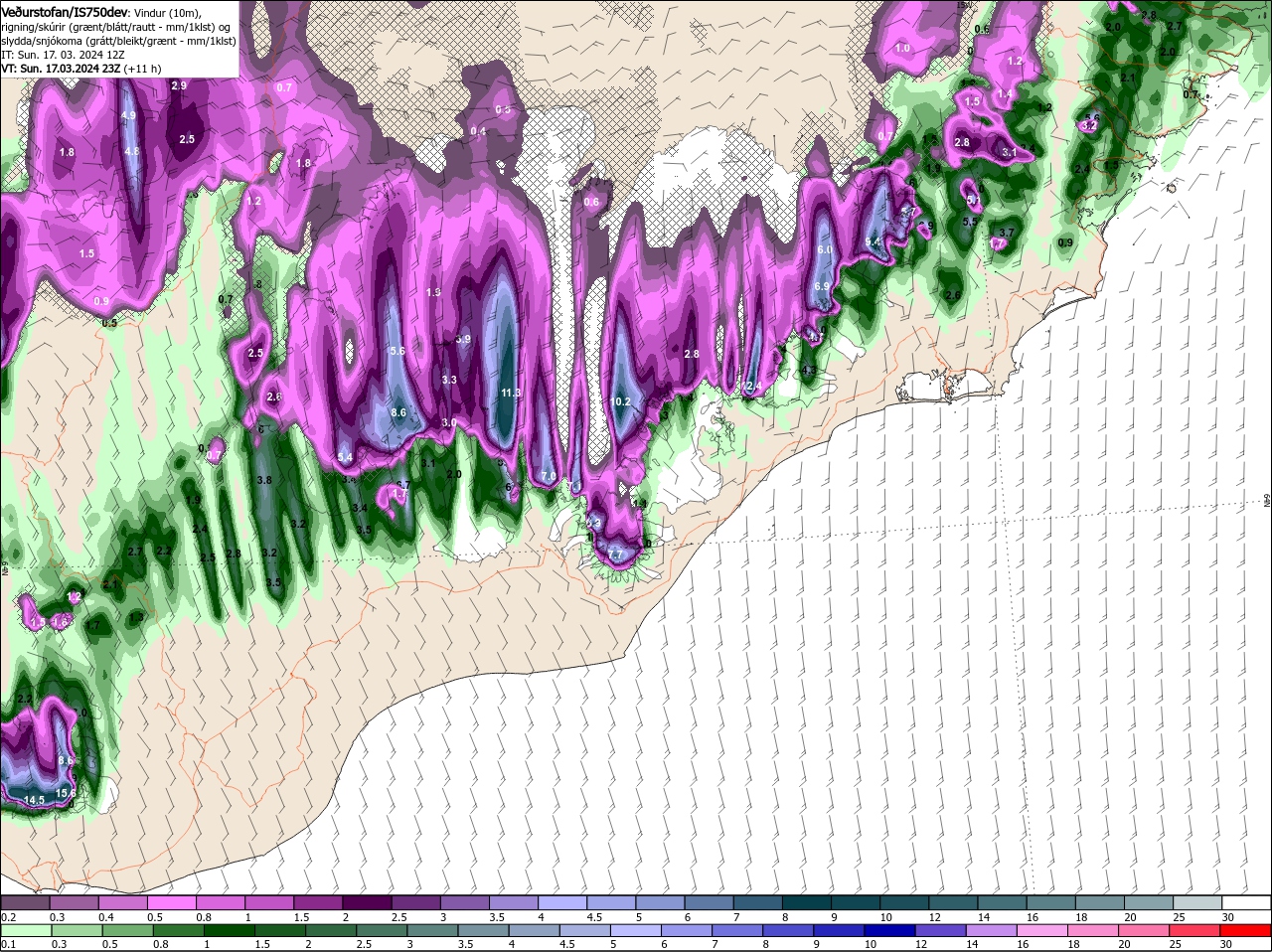Pick lavender top-row swatch between 4 and 4.5
The image size is (1272, 952).
562,902
